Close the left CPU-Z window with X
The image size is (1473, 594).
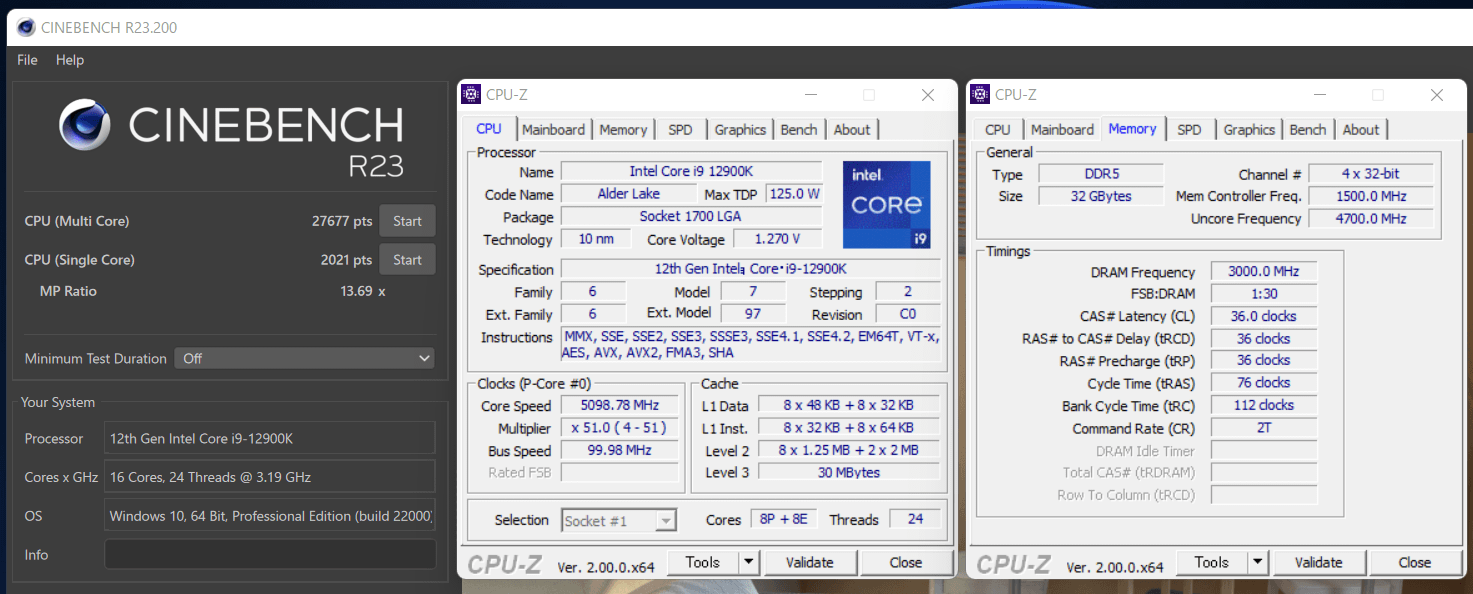click(928, 95)
